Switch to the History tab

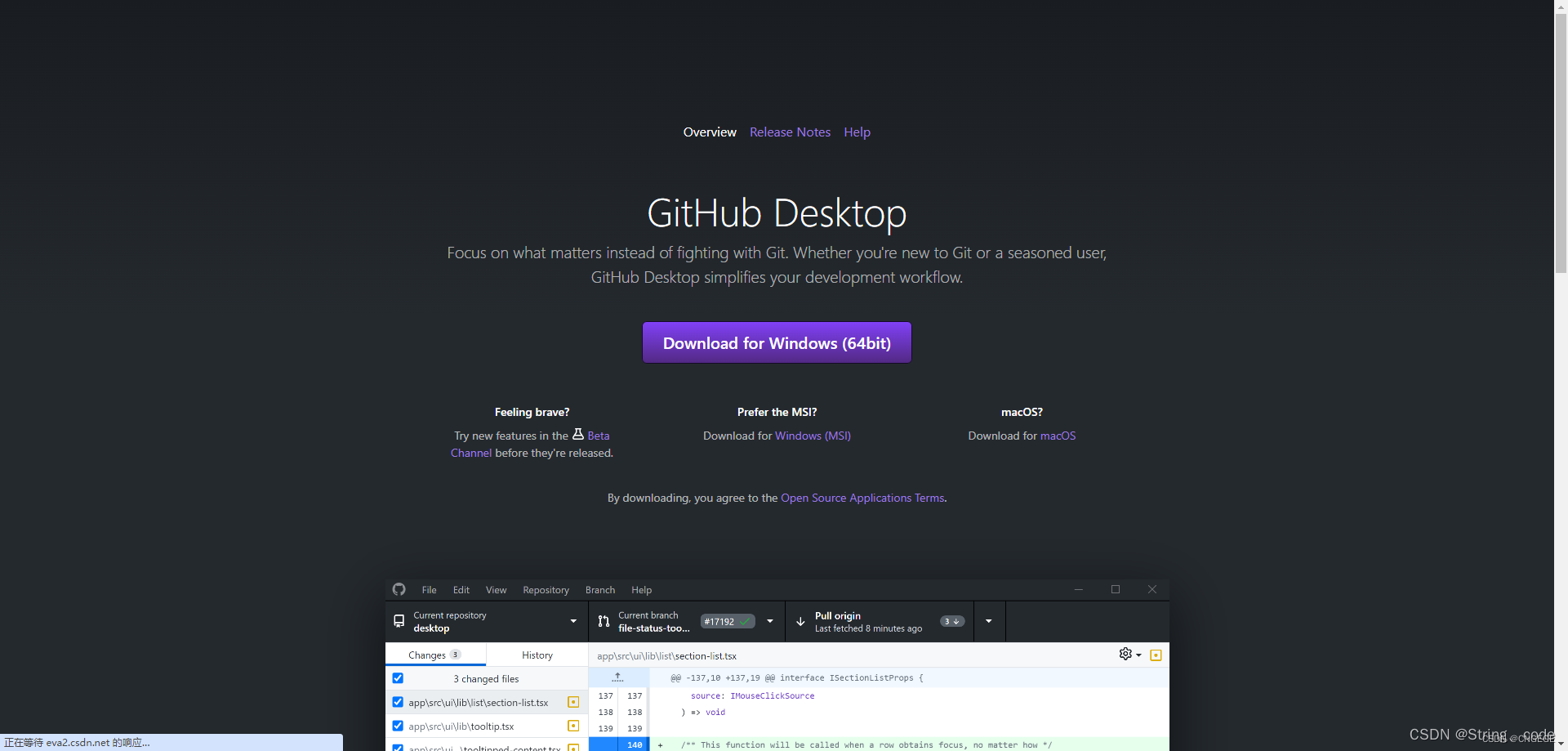[537, 655]
